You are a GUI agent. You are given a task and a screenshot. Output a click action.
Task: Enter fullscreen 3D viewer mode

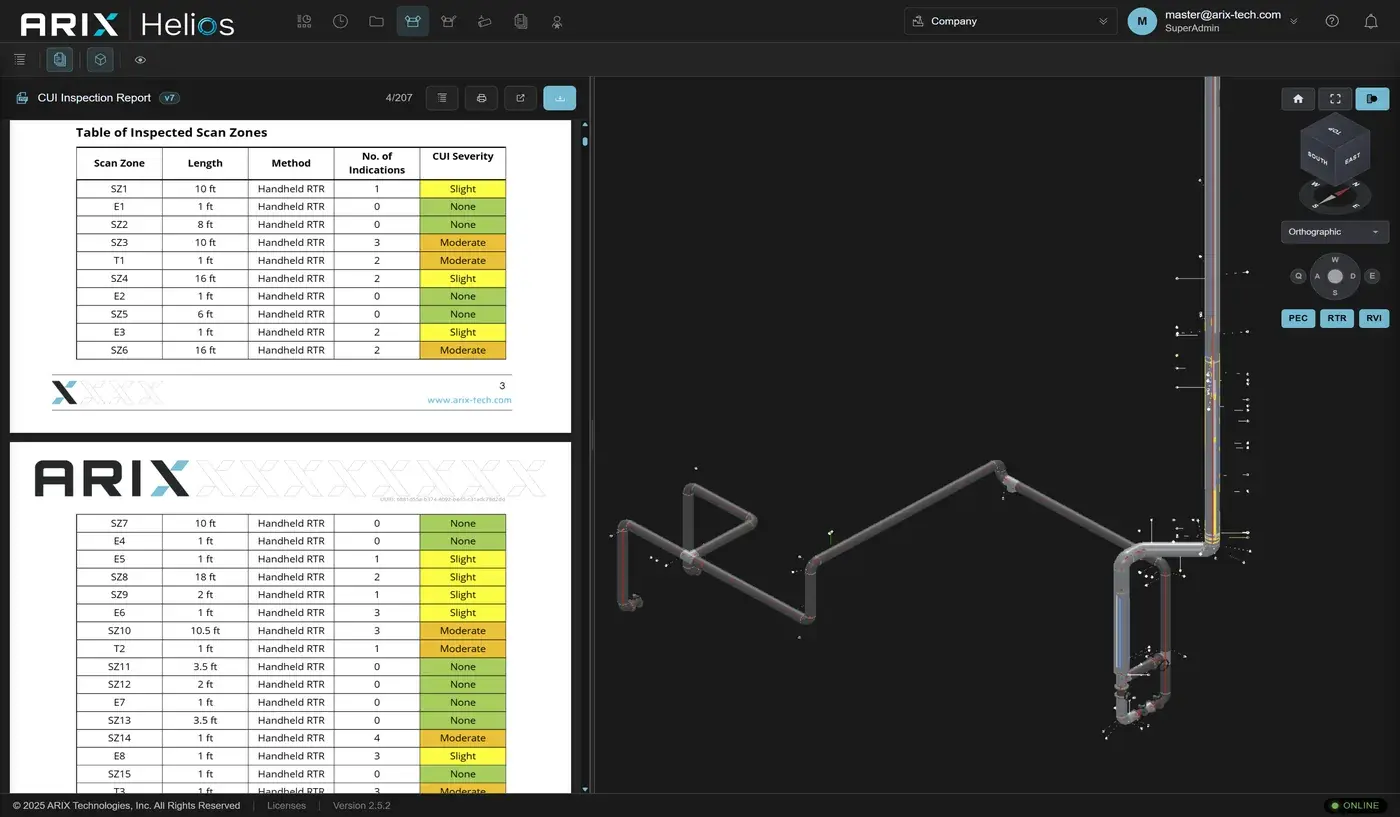(1335, 99)
